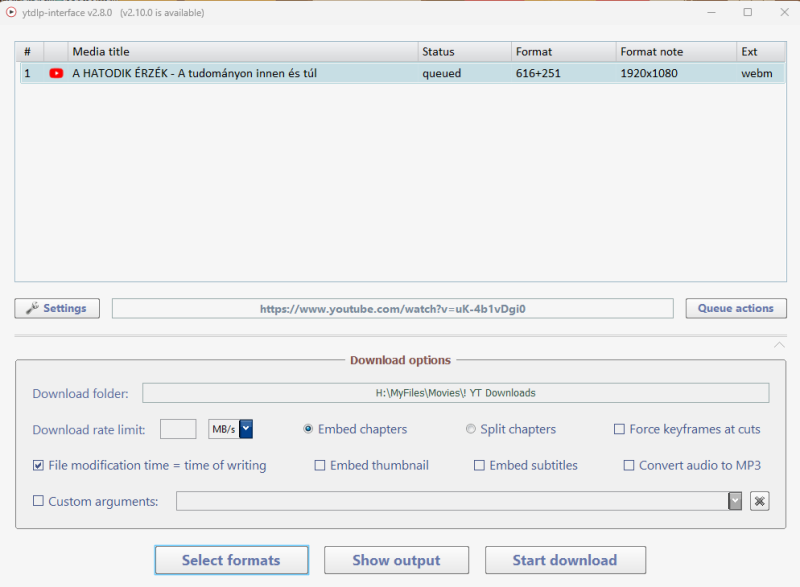Image resolution: width=800 pixels, height=587 pixels.
Task: Select the A HATODIK ÉRZÉK queue item title
Action: [194, 73]
